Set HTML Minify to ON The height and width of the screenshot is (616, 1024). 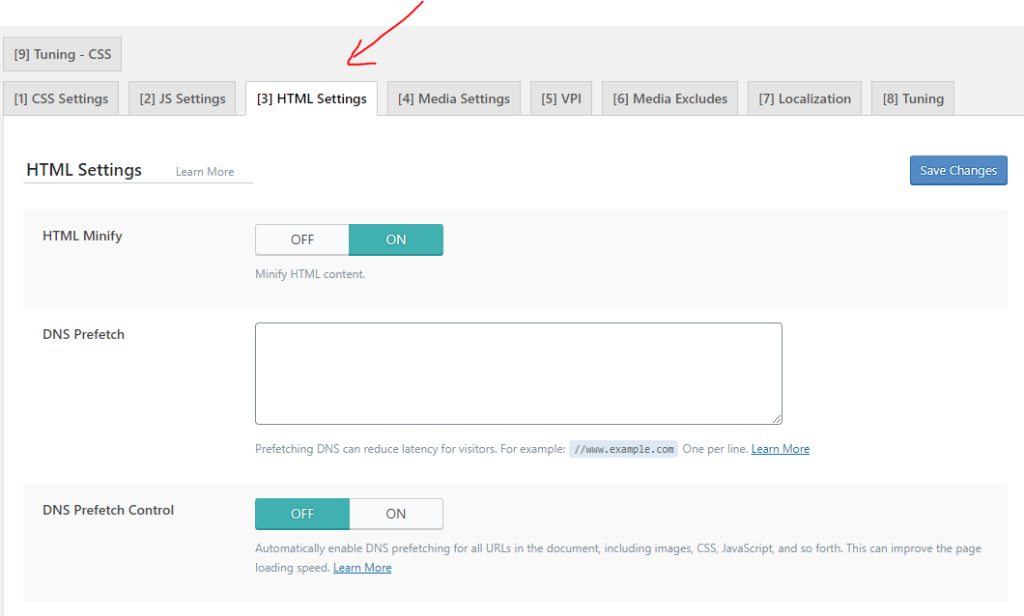click(x=396, y=240)
